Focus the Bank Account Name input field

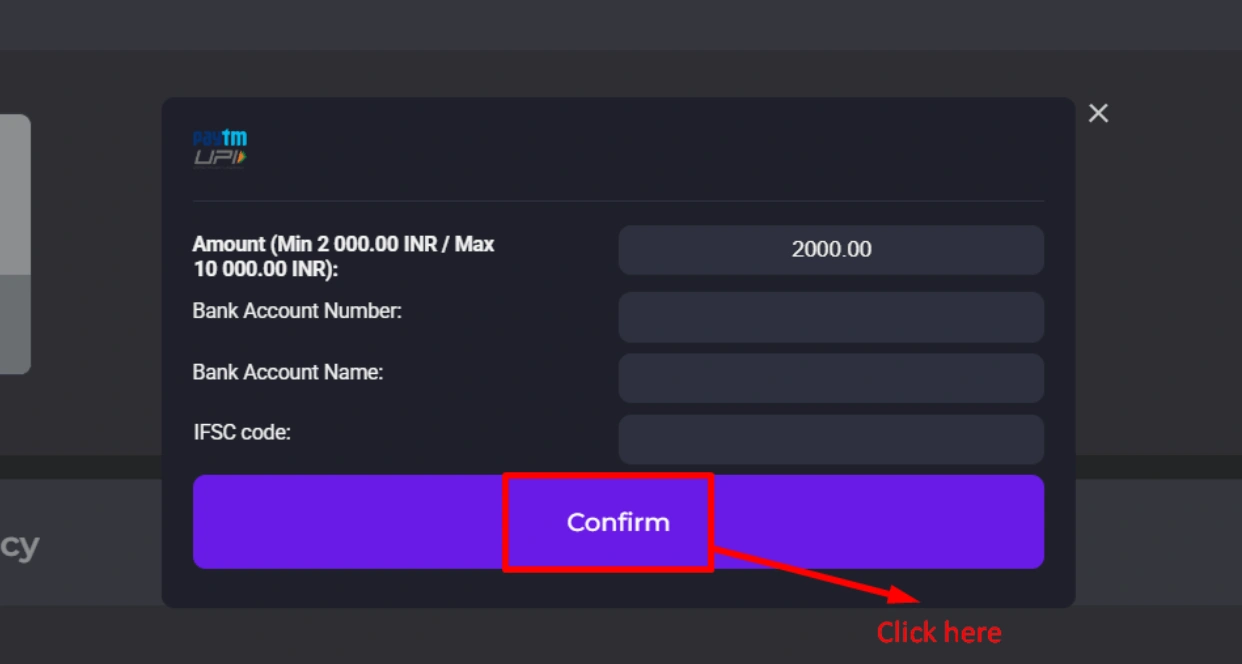[831, 378]
